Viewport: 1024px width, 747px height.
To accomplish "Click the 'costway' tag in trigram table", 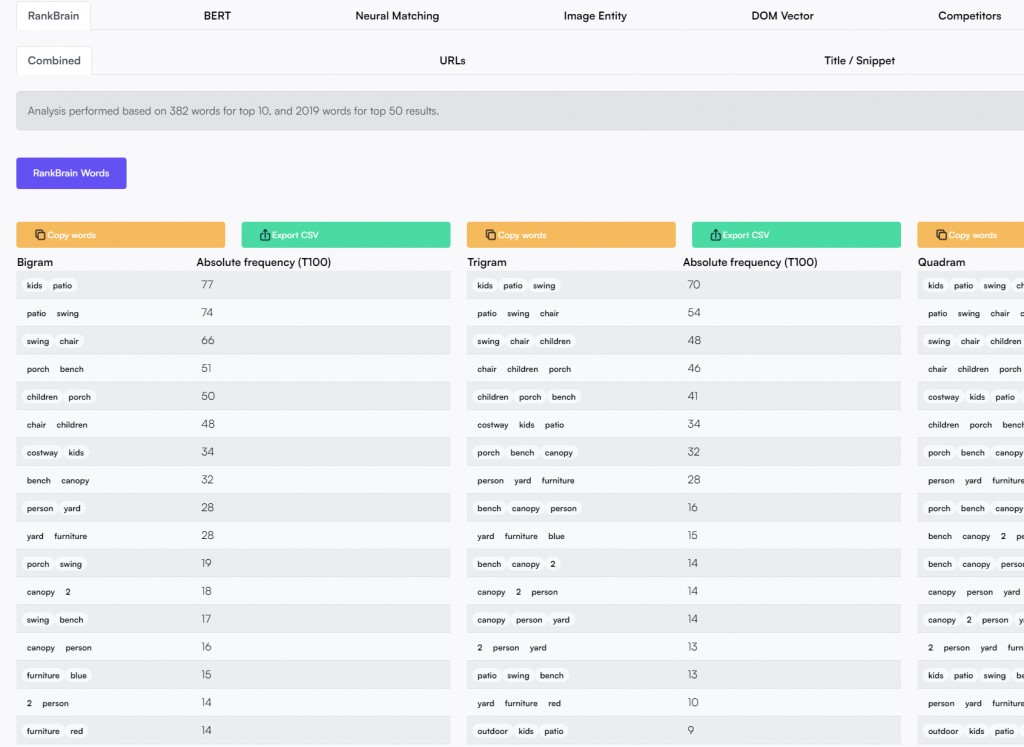I will click(x=493, y=425).
